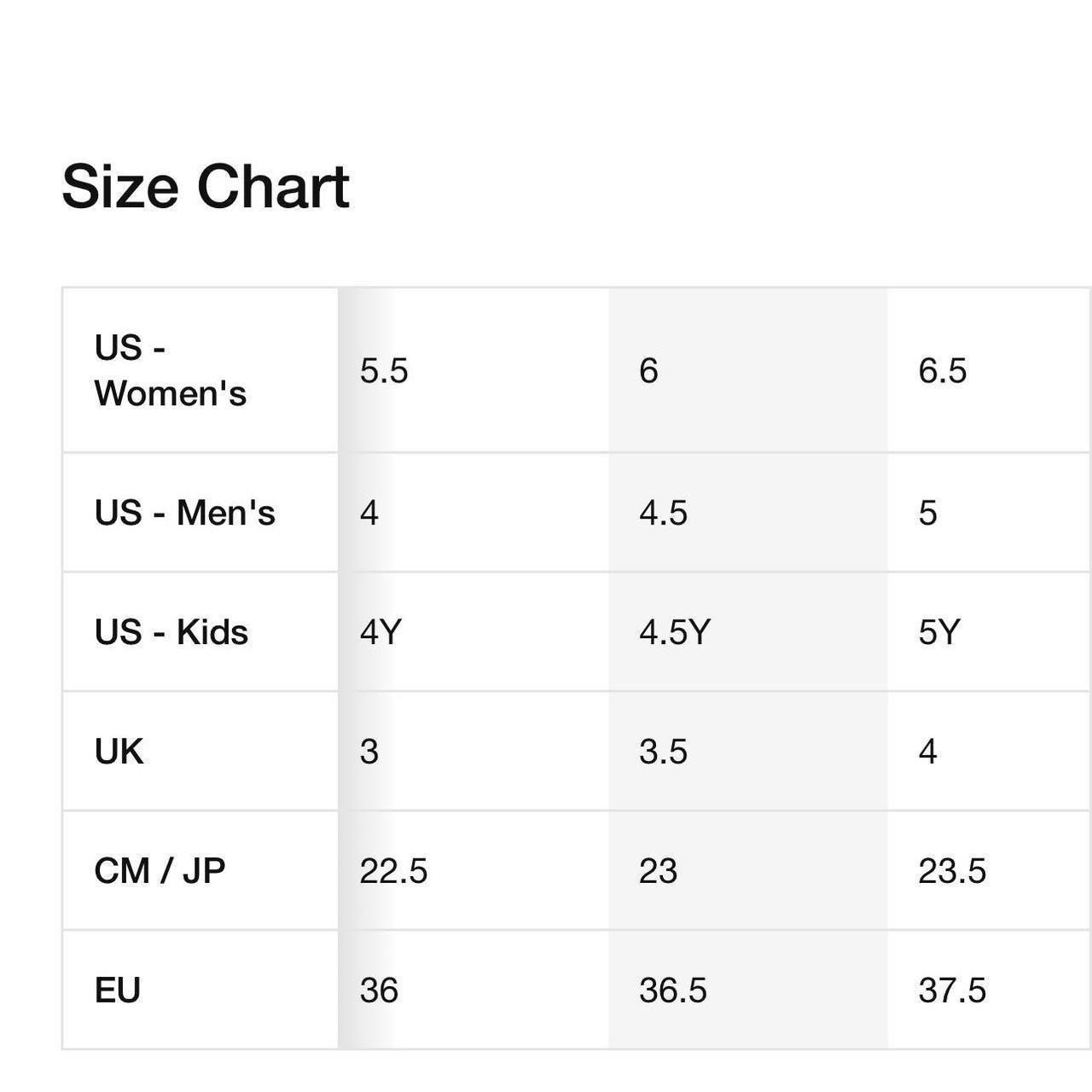This screenshot has height=1092, width=1092.
Task: Click the Kids size 4Y cell
Action: pos(473,632)
